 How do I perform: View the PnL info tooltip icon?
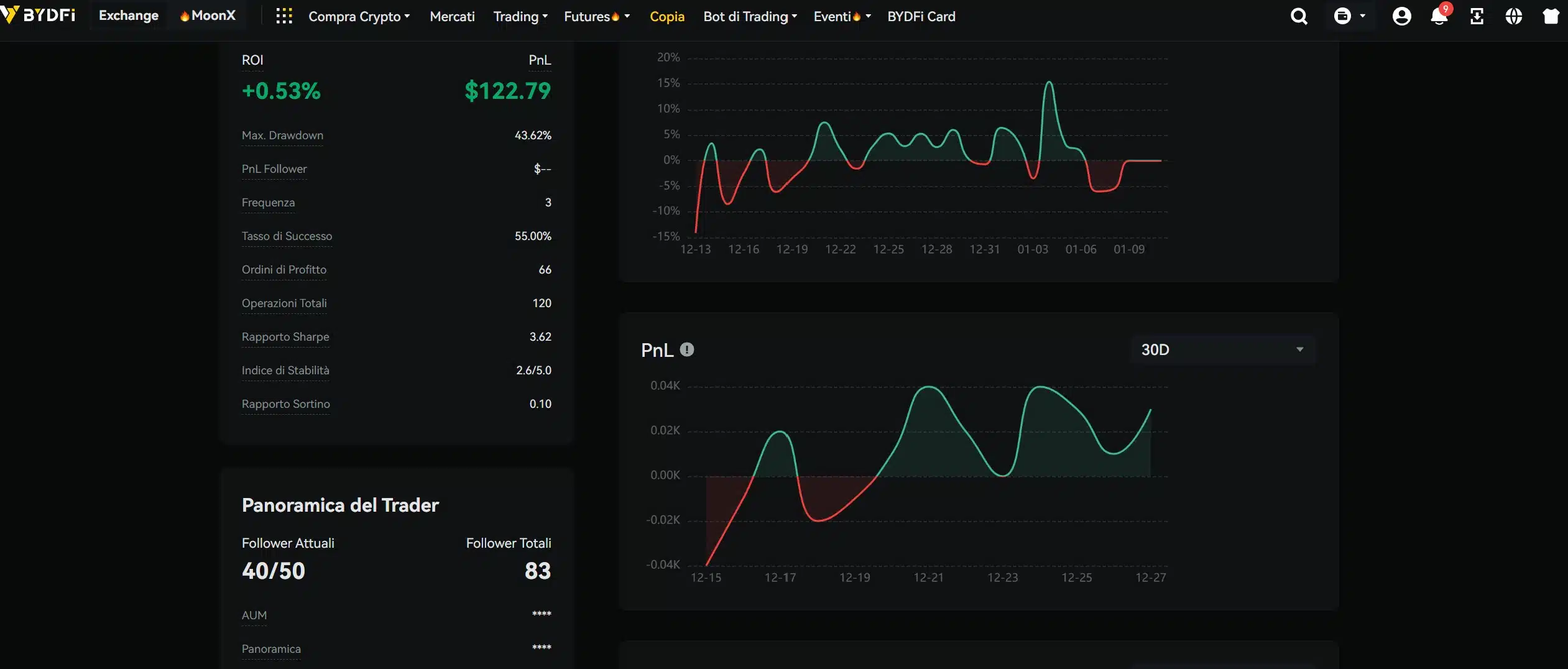[686, 350]
